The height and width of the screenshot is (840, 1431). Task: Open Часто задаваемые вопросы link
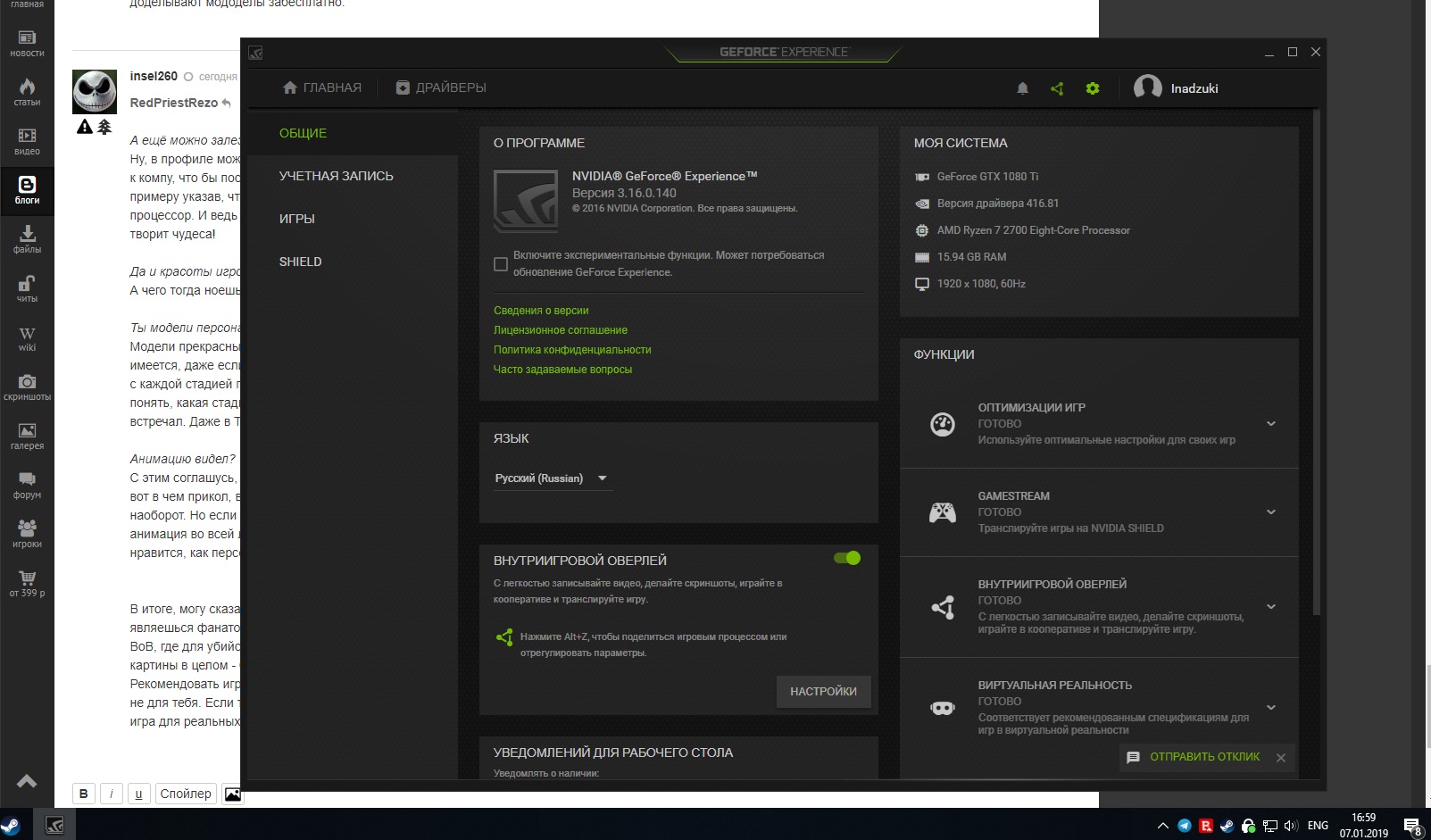(562, 370)
